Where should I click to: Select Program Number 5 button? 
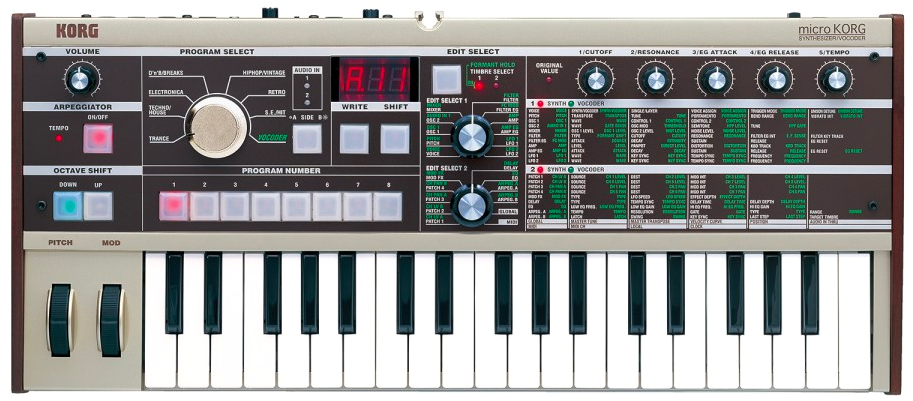click(x=296, y=206)
